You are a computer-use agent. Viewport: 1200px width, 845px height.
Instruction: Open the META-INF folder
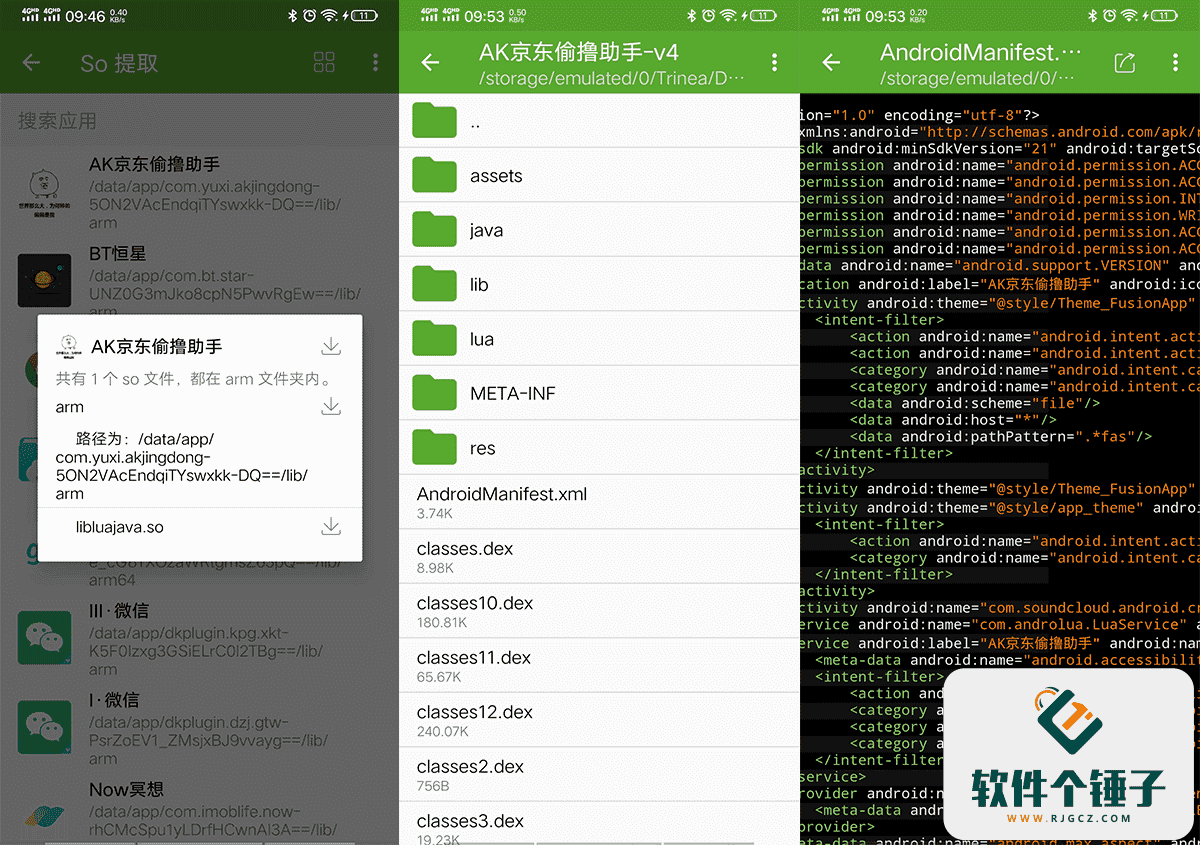pos(599,394)
